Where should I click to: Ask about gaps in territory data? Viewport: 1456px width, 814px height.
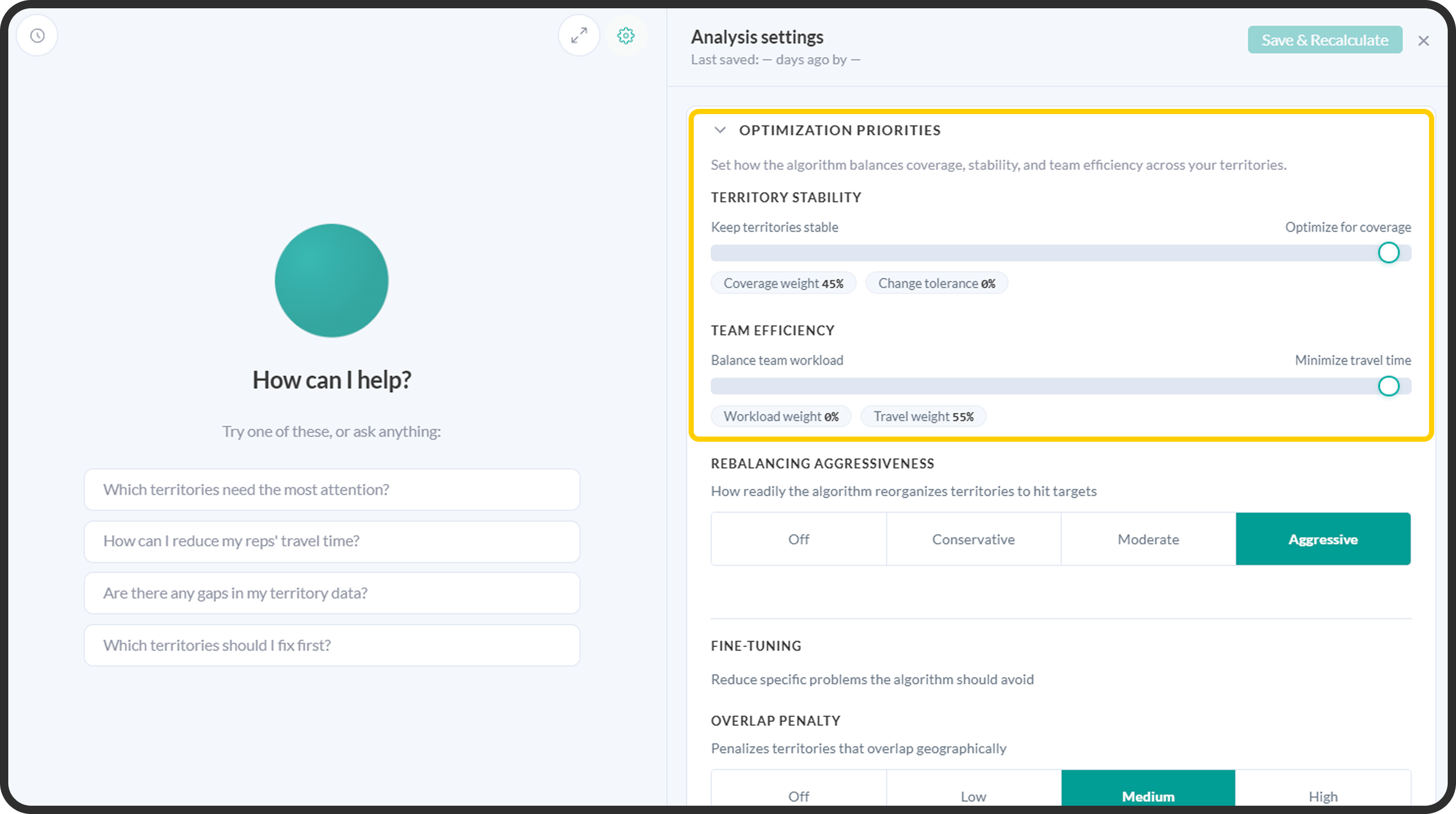coord(332,593)
